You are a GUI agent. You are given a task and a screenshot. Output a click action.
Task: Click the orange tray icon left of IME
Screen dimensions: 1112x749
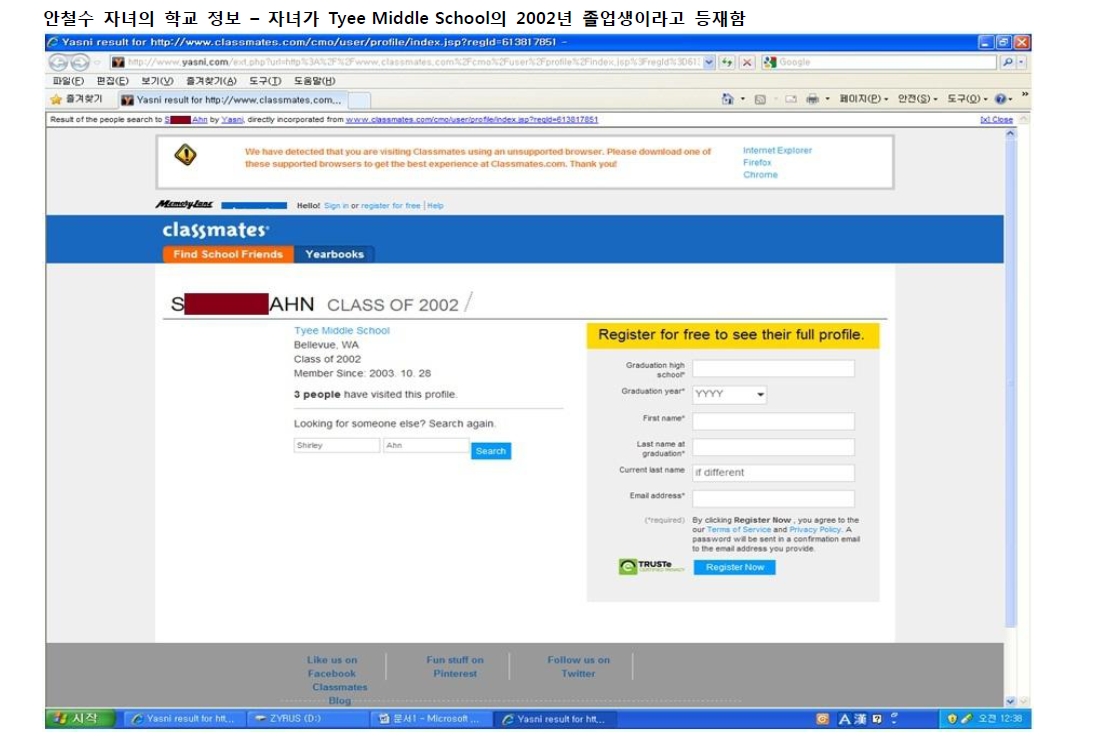click(823, 719)
